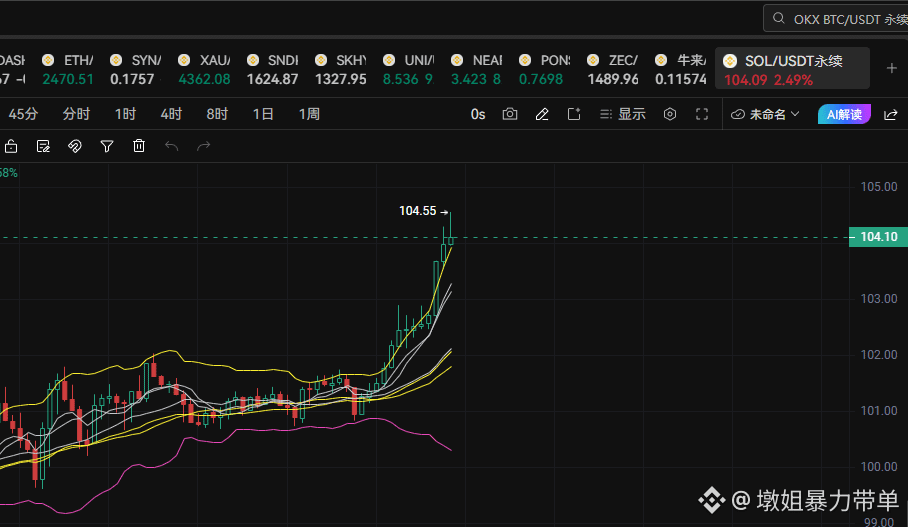908x527 pixels.
Task: Switch to the 4时 timeframe
Action: click(171, 114)
